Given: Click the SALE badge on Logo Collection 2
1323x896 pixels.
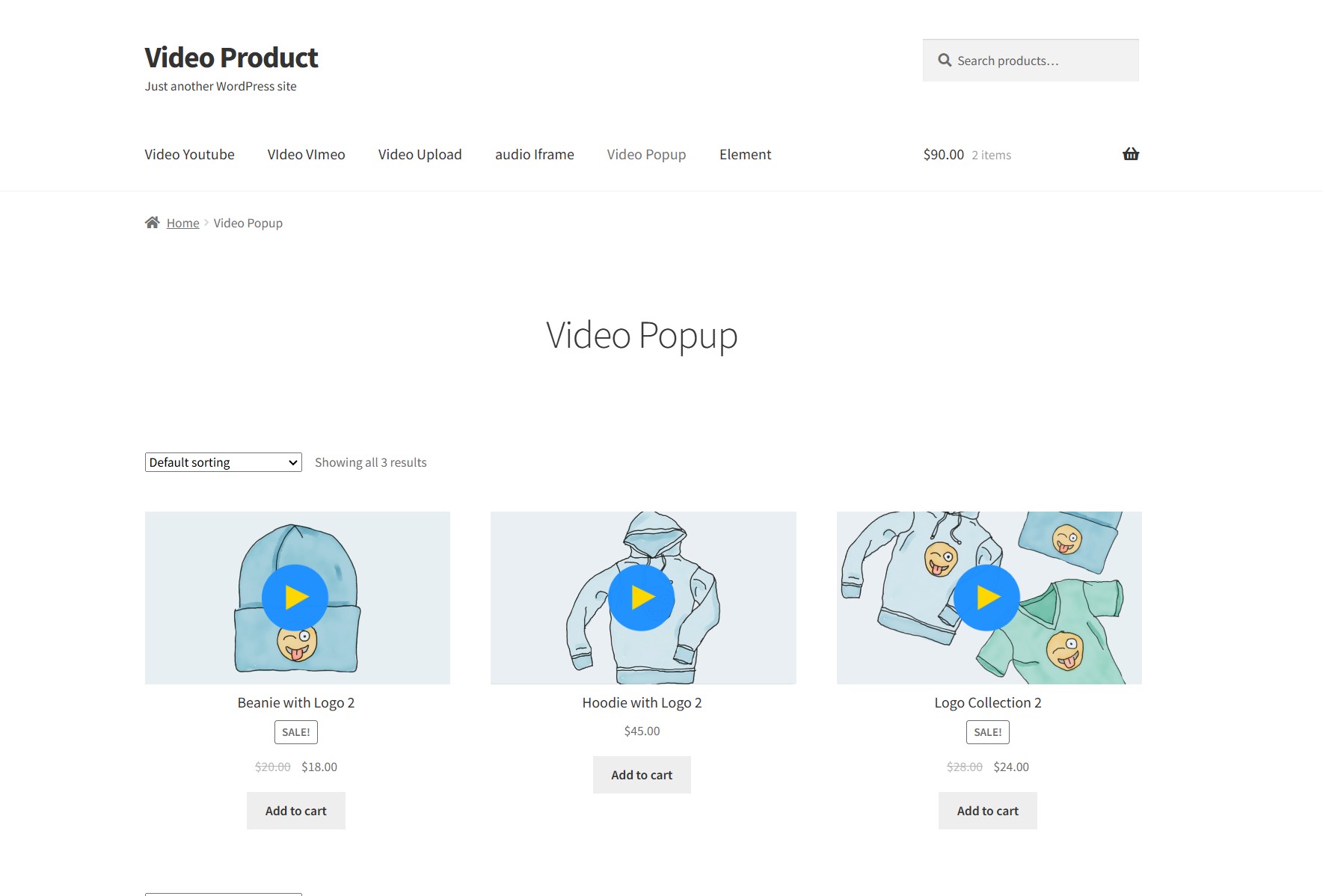Looking at the screenshot, I should (988, 731).
